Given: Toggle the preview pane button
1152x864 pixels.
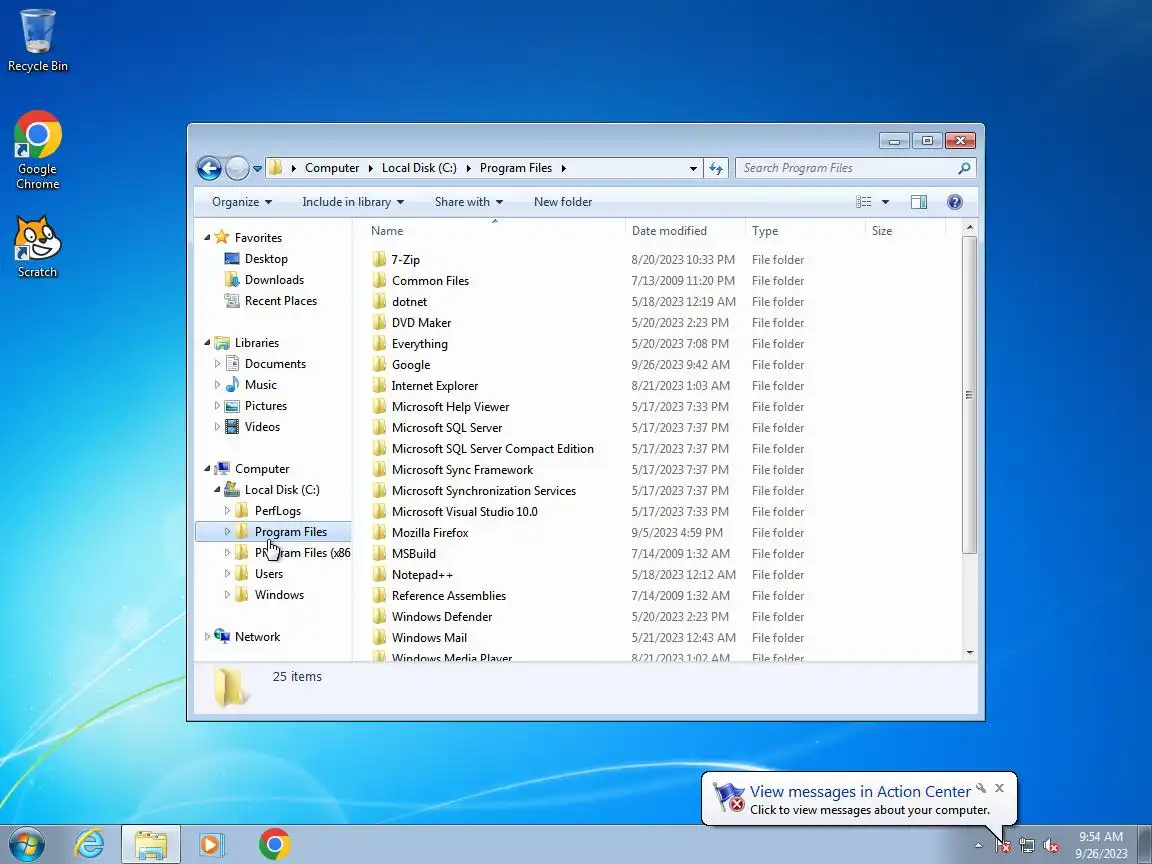Looking at the screenshot, I should (919, 202).
